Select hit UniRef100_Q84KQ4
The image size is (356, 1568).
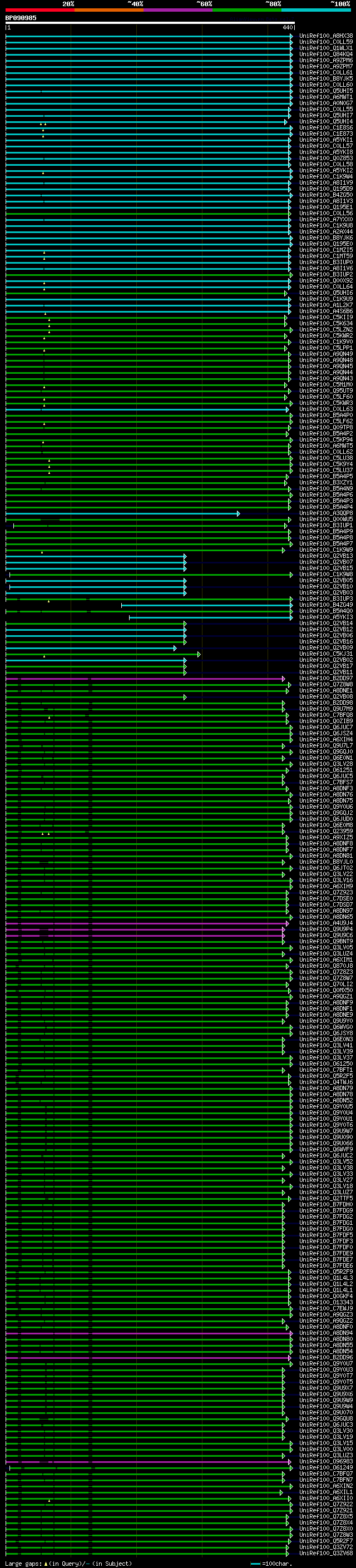(326, 54)
